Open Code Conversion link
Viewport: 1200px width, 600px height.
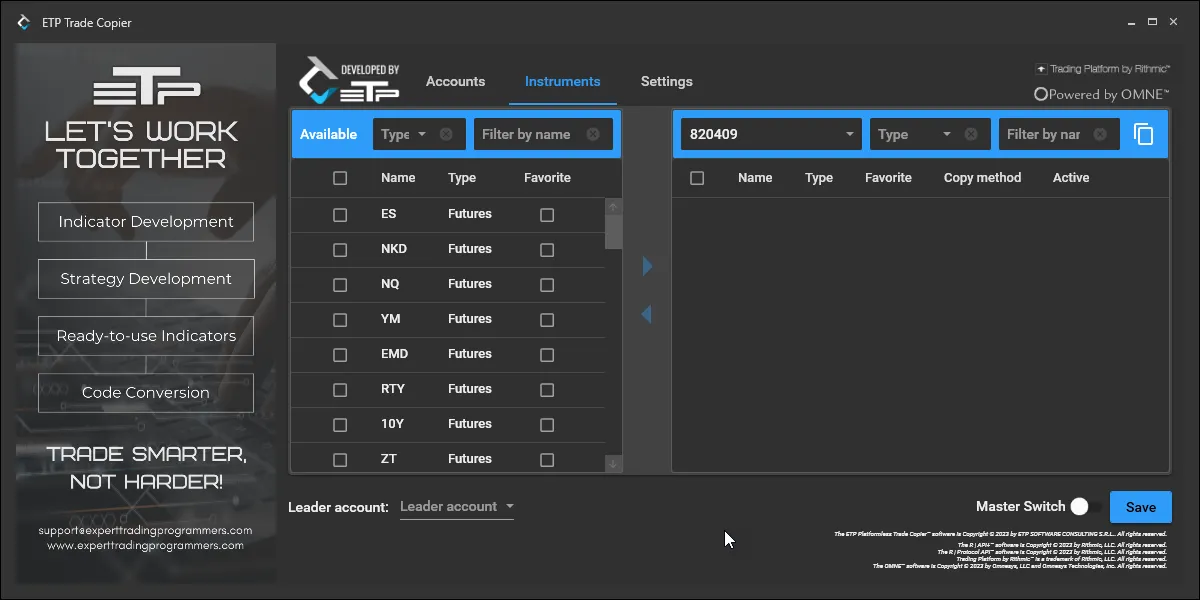(146, 393)
